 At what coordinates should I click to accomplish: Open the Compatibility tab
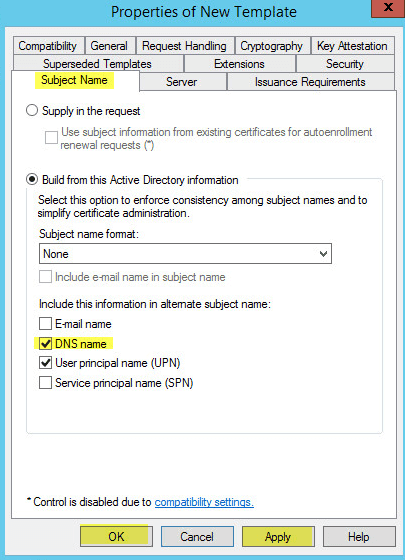(x=48, y=46)
